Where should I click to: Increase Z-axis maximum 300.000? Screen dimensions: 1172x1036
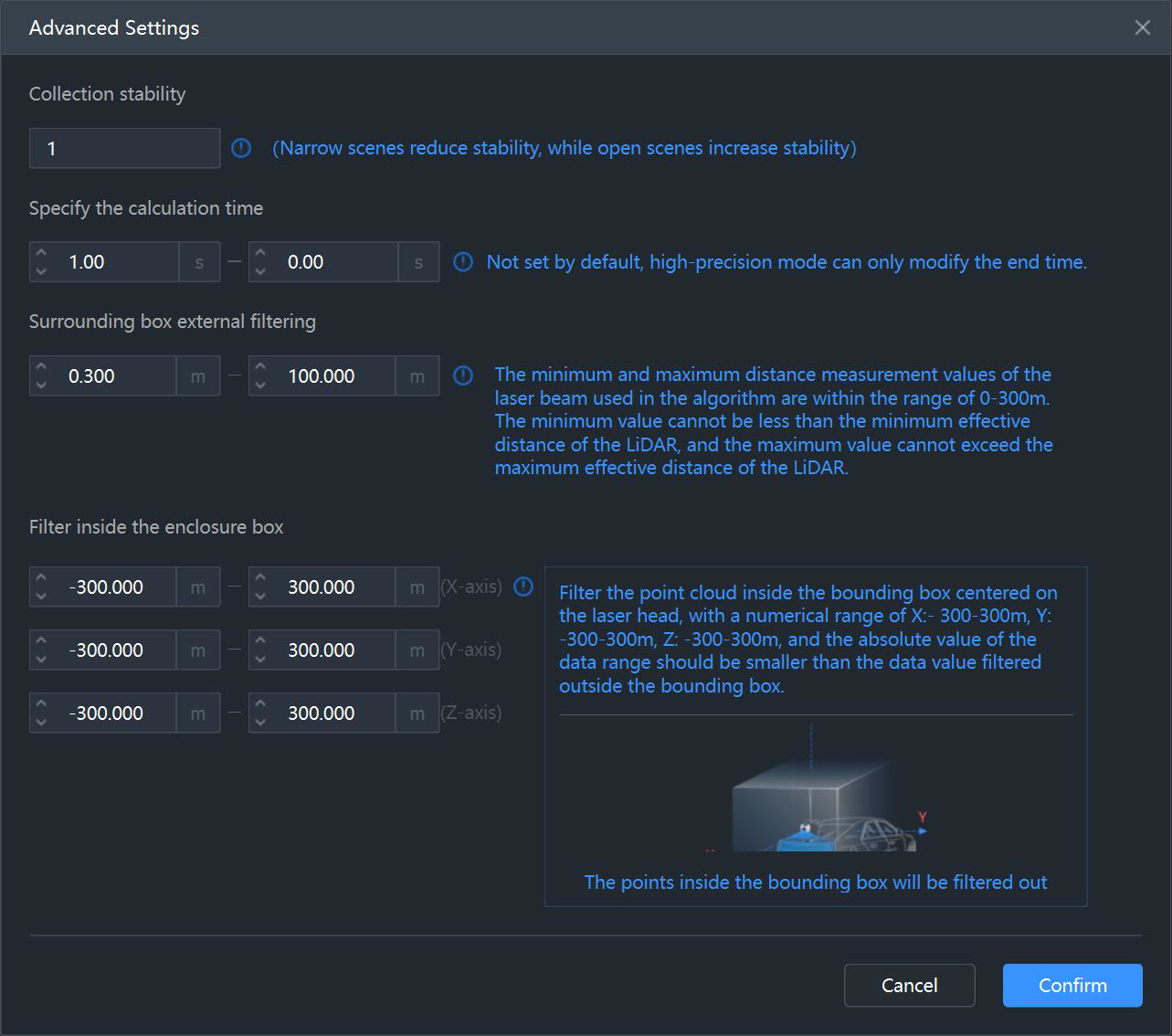coord(260,703)
